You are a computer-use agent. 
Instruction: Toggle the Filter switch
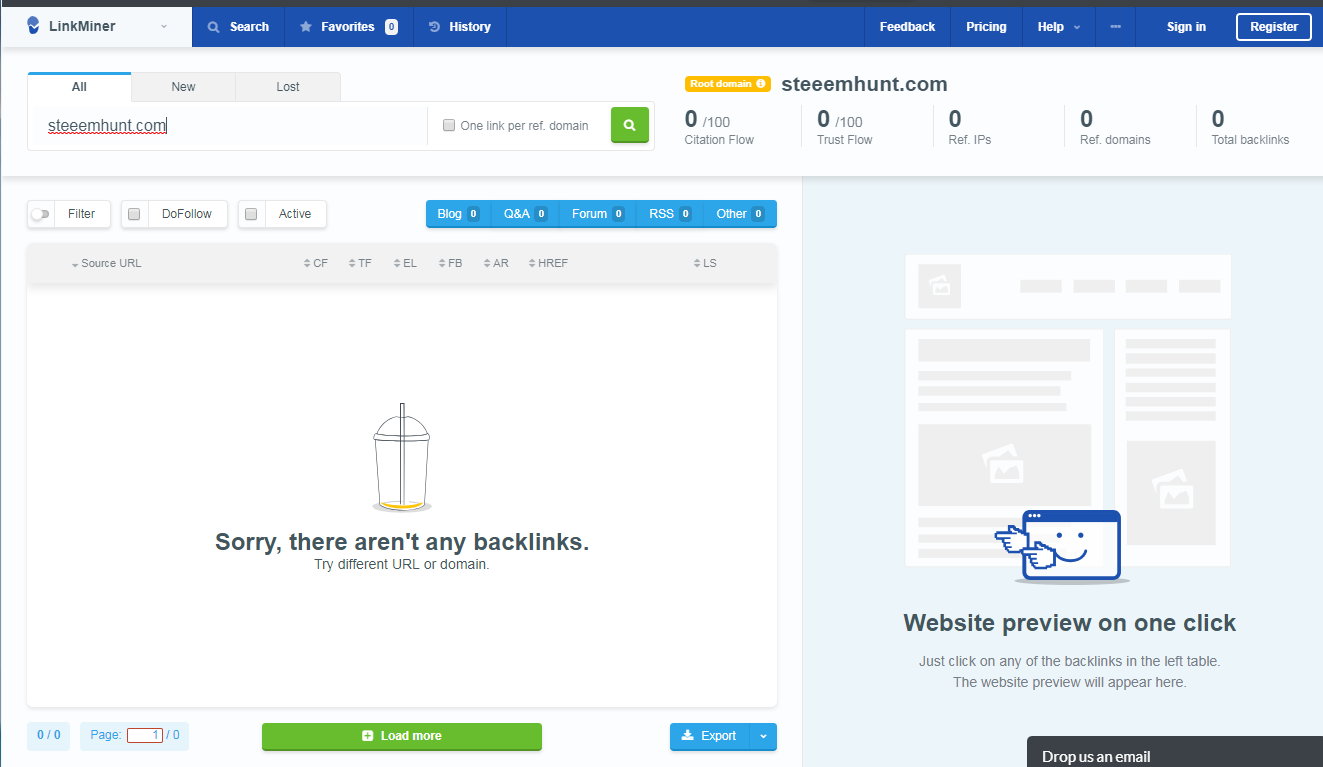pyautogui.click(x=40, y=214)
